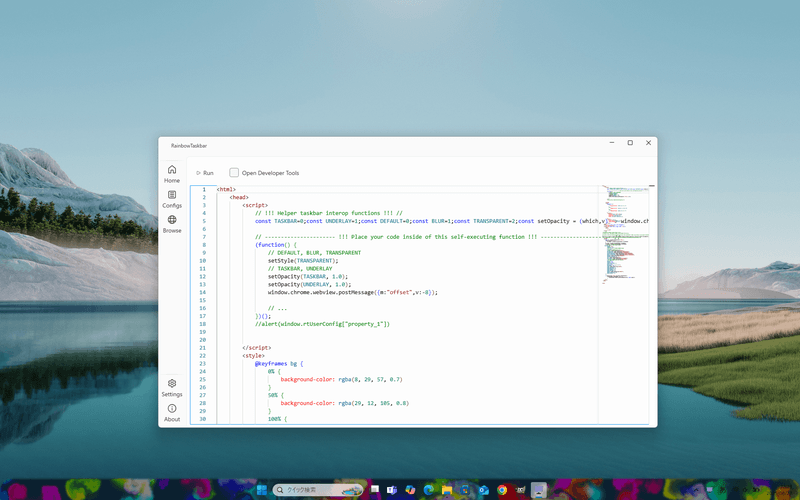The height and width of the screenshot is (500, 800).
Task: Open Copilot from the taskbar
Action: 410,490
